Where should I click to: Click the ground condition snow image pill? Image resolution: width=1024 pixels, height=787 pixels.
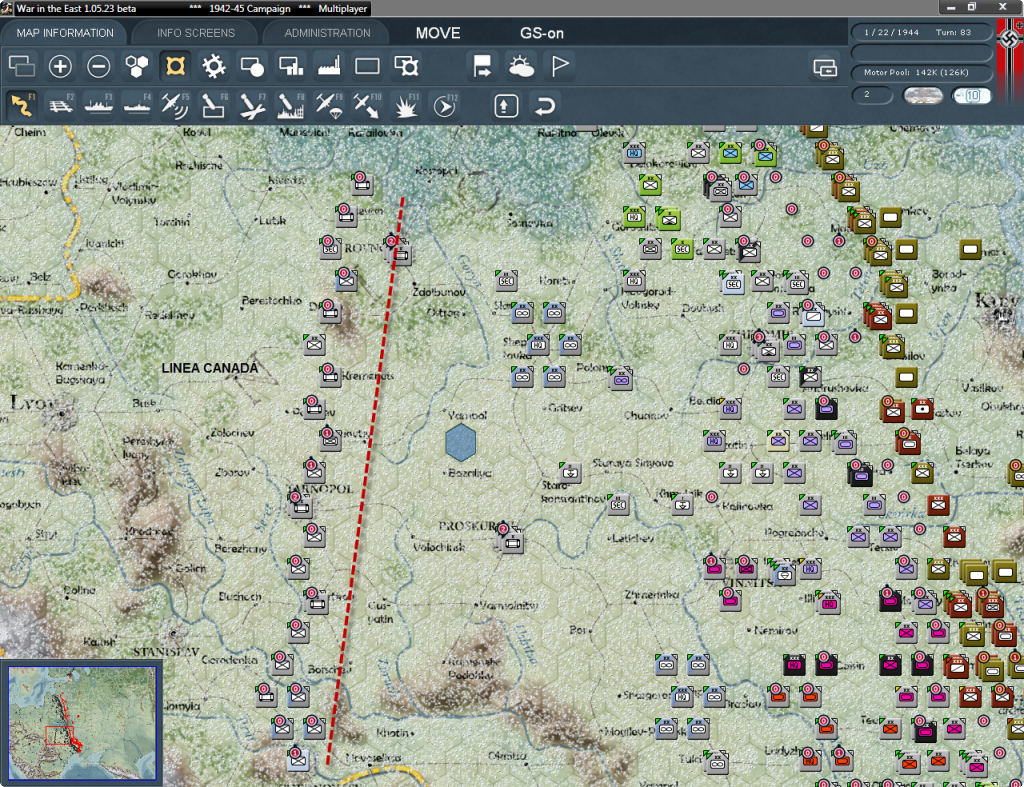[x=923, y=95]
